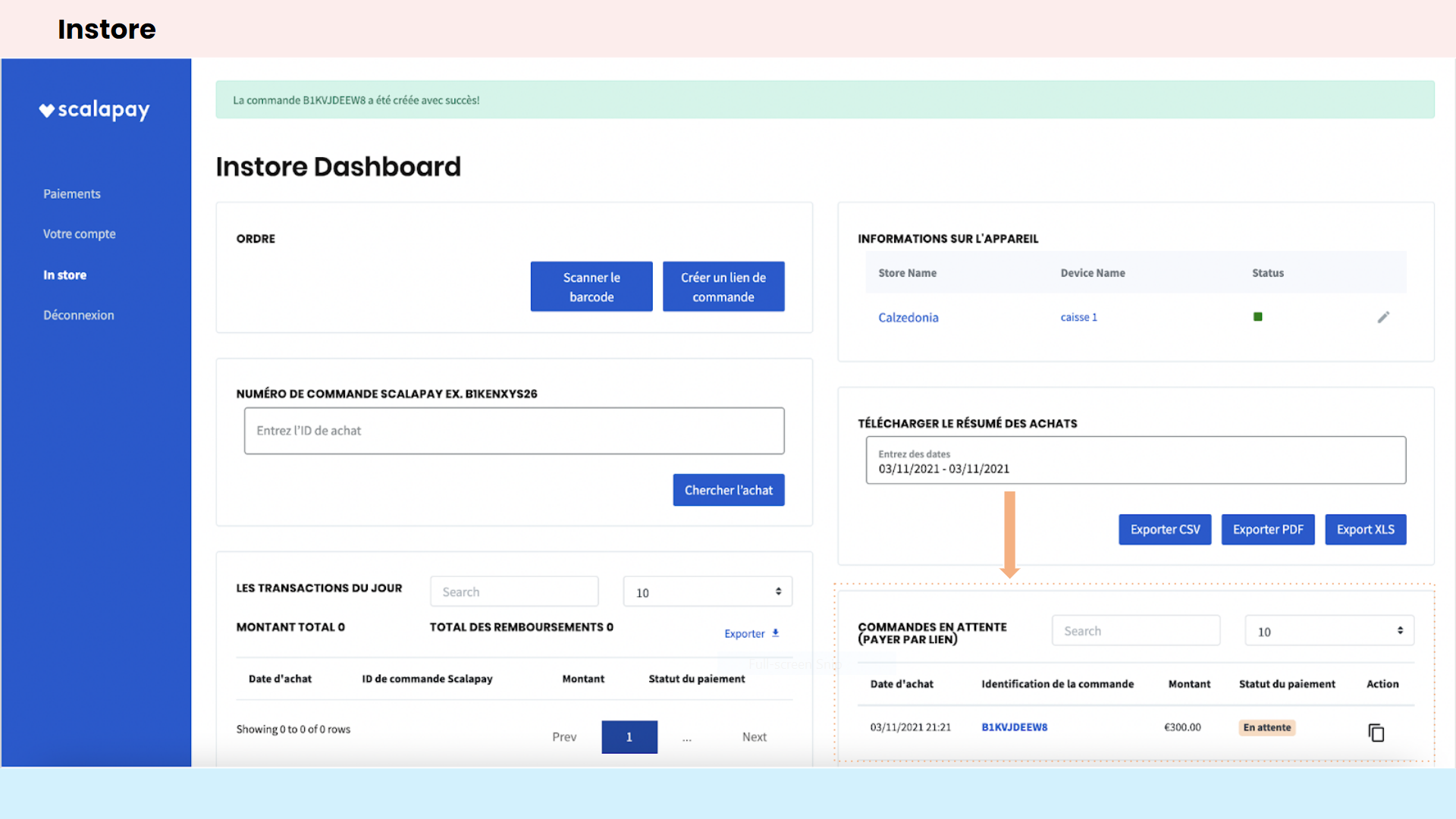Viewport: 1456px width, 819px height.
Task: Open Paiements in the sidebar menu
Action: pyautogui.click(x=71, y=194)
